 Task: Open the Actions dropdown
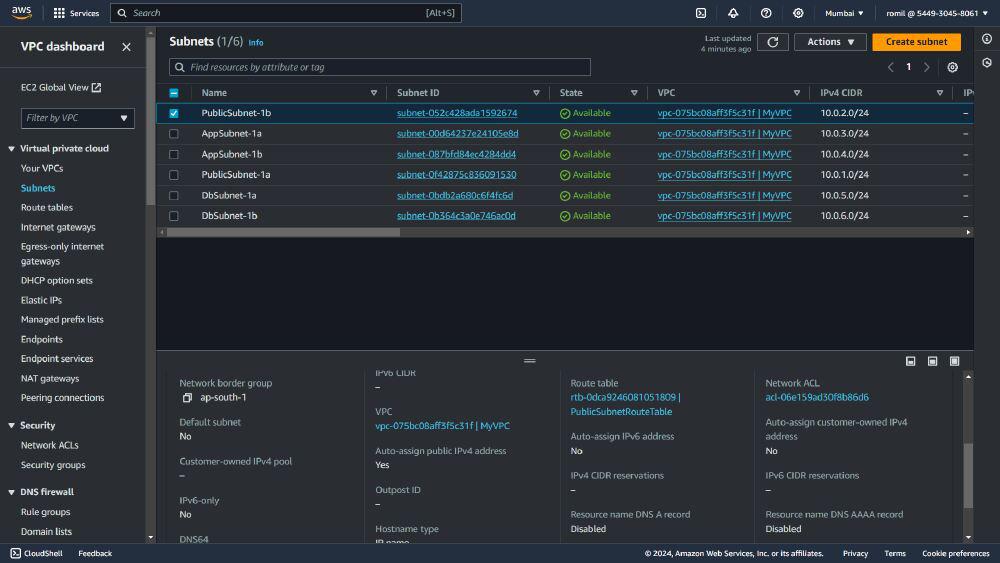pyautogui.click(x=829, y=42)
